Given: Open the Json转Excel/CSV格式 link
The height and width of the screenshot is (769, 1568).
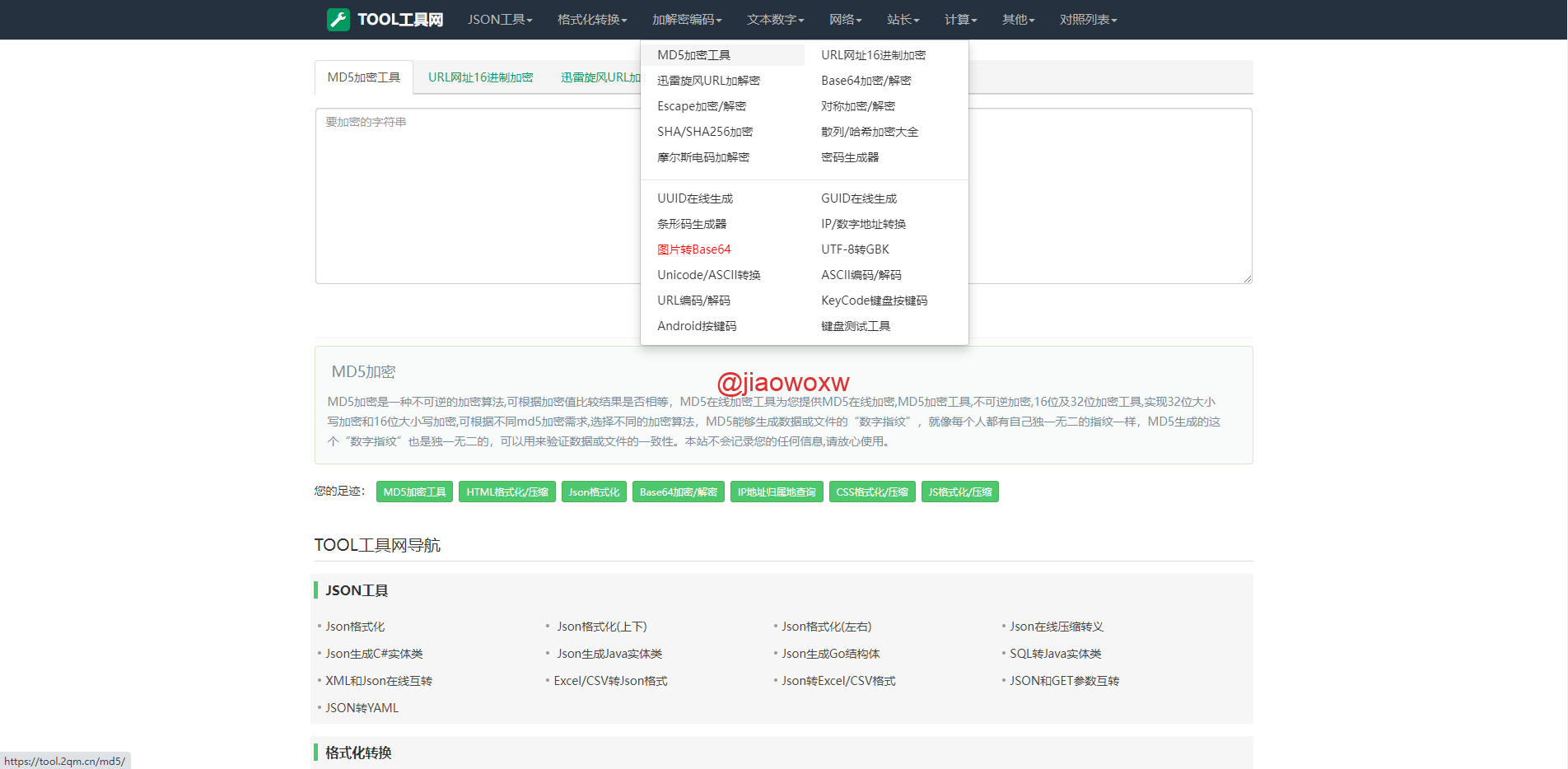Looking at the screenshot, I should coord(838,681).
